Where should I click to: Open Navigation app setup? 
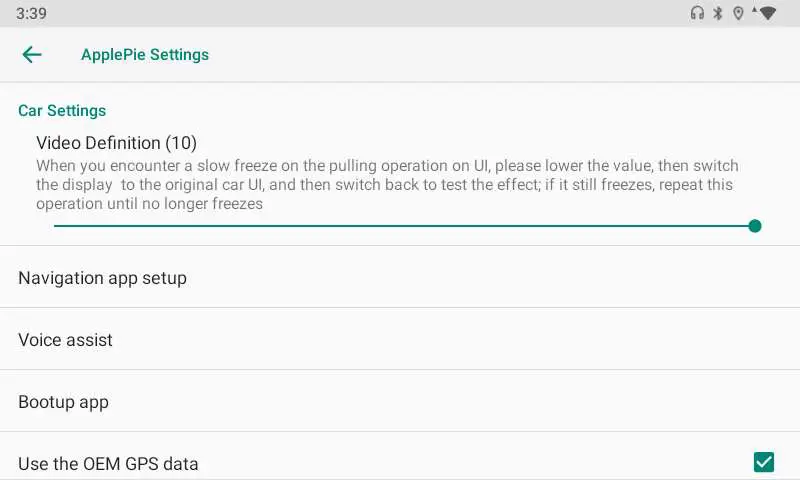[102, 278]
